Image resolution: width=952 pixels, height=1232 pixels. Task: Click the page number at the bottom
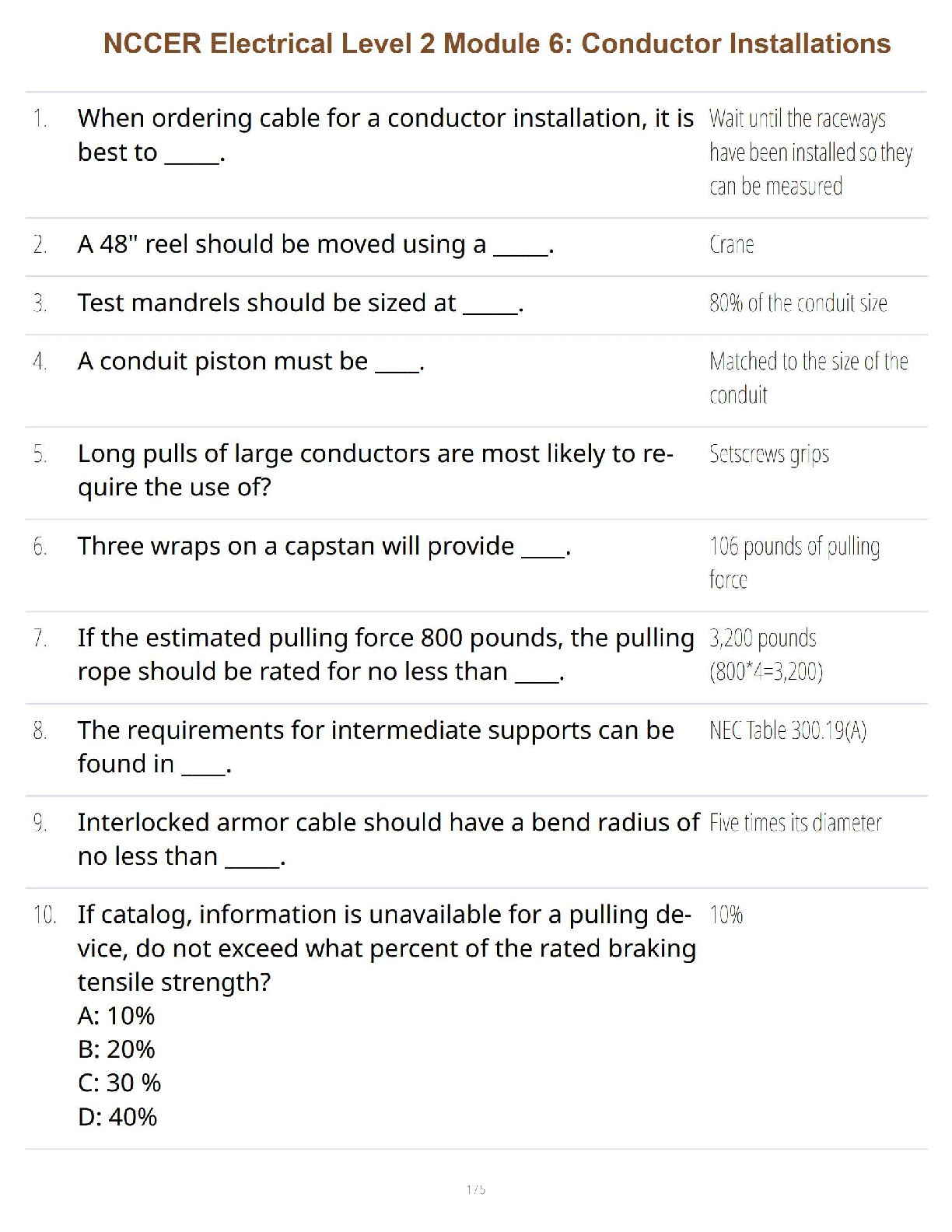476,1189
